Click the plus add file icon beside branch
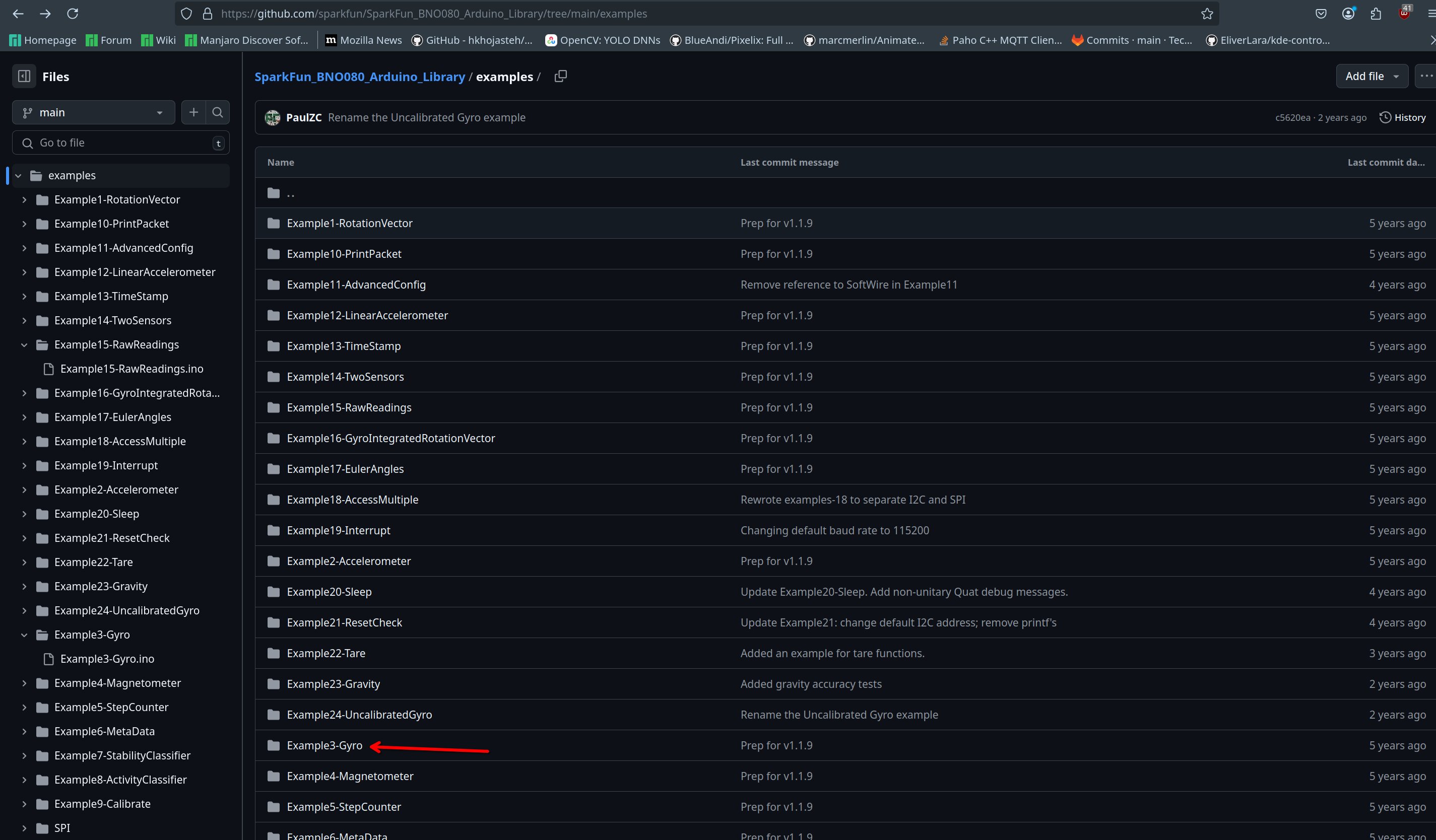Viewport: 1436px width, 840px height. (x=194, y=112)
